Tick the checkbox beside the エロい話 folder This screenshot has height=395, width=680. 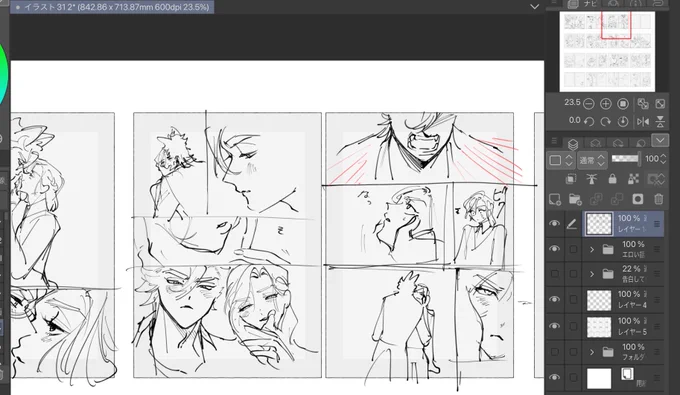(573, 249)
